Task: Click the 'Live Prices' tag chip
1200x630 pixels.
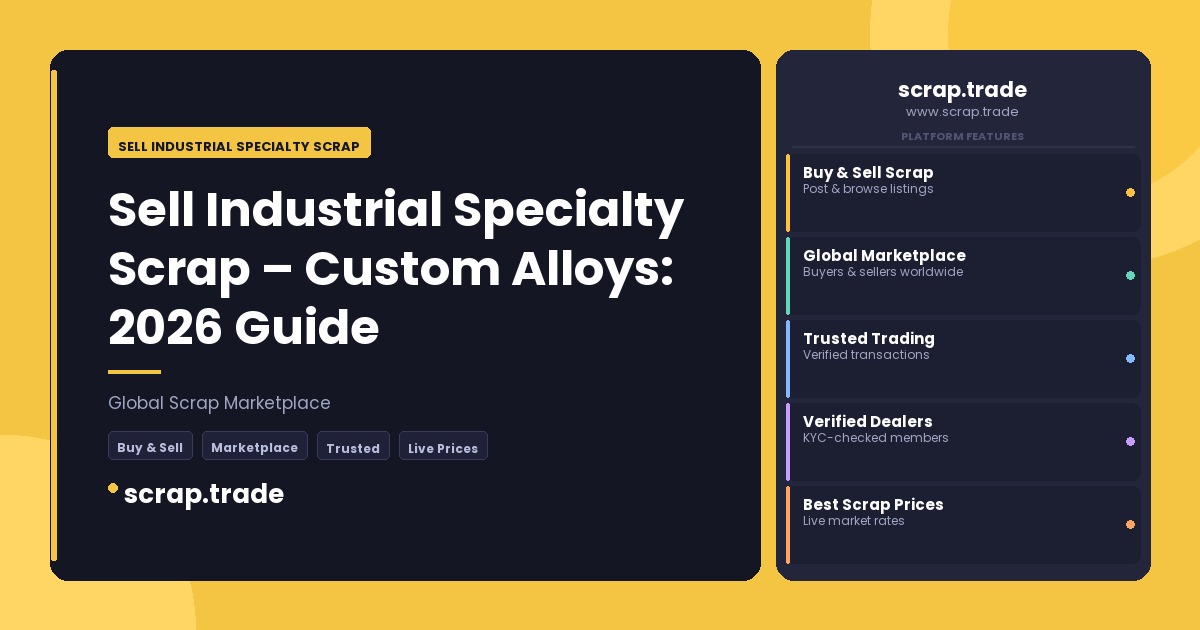Action: 443,446
